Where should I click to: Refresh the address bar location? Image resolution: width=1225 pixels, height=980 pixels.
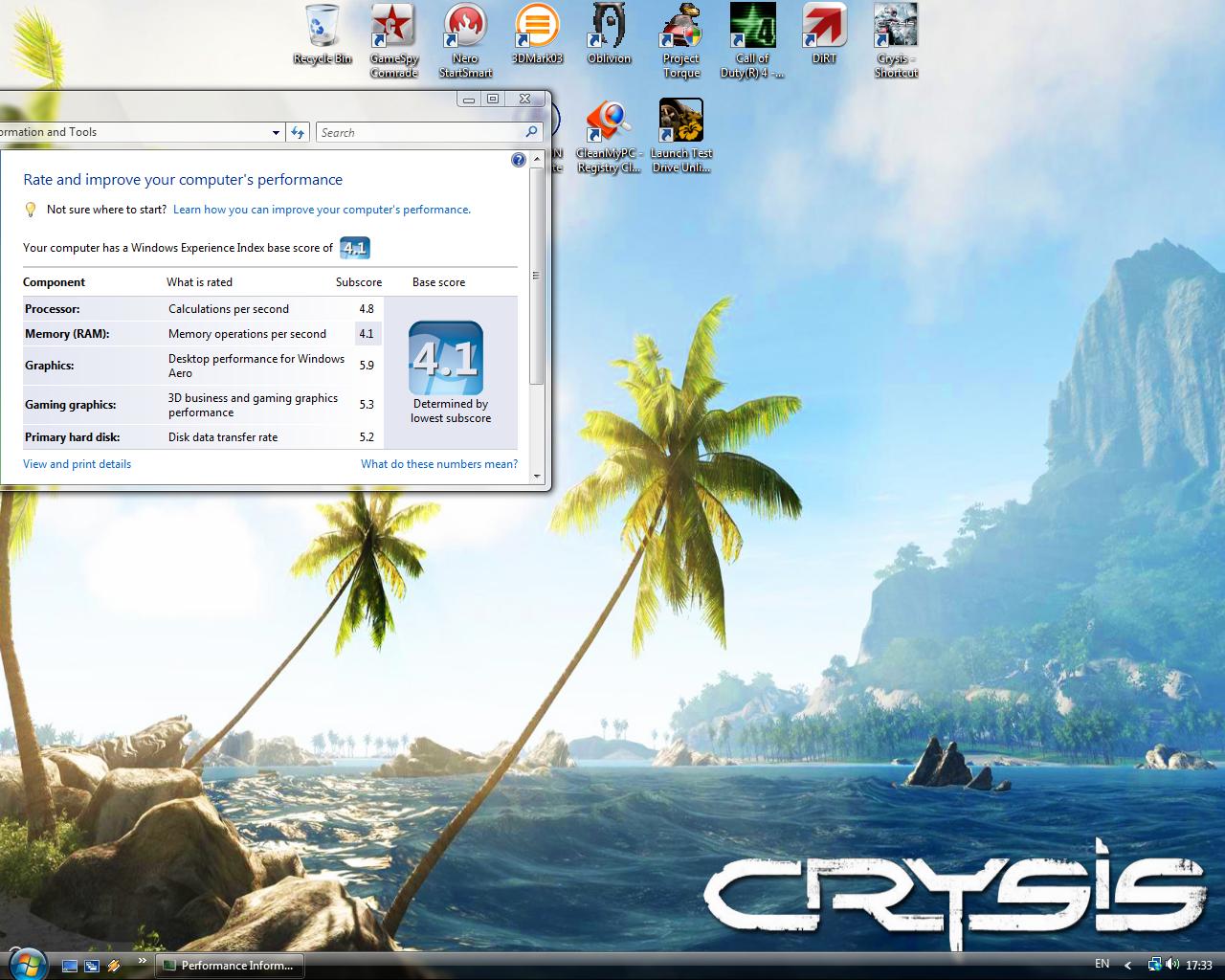click(298, 132)
